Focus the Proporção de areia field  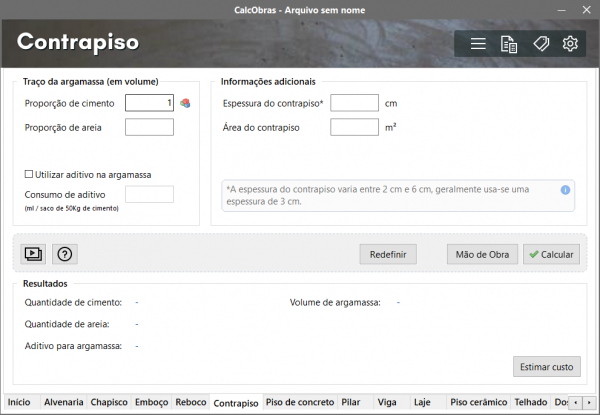[149, 127]
